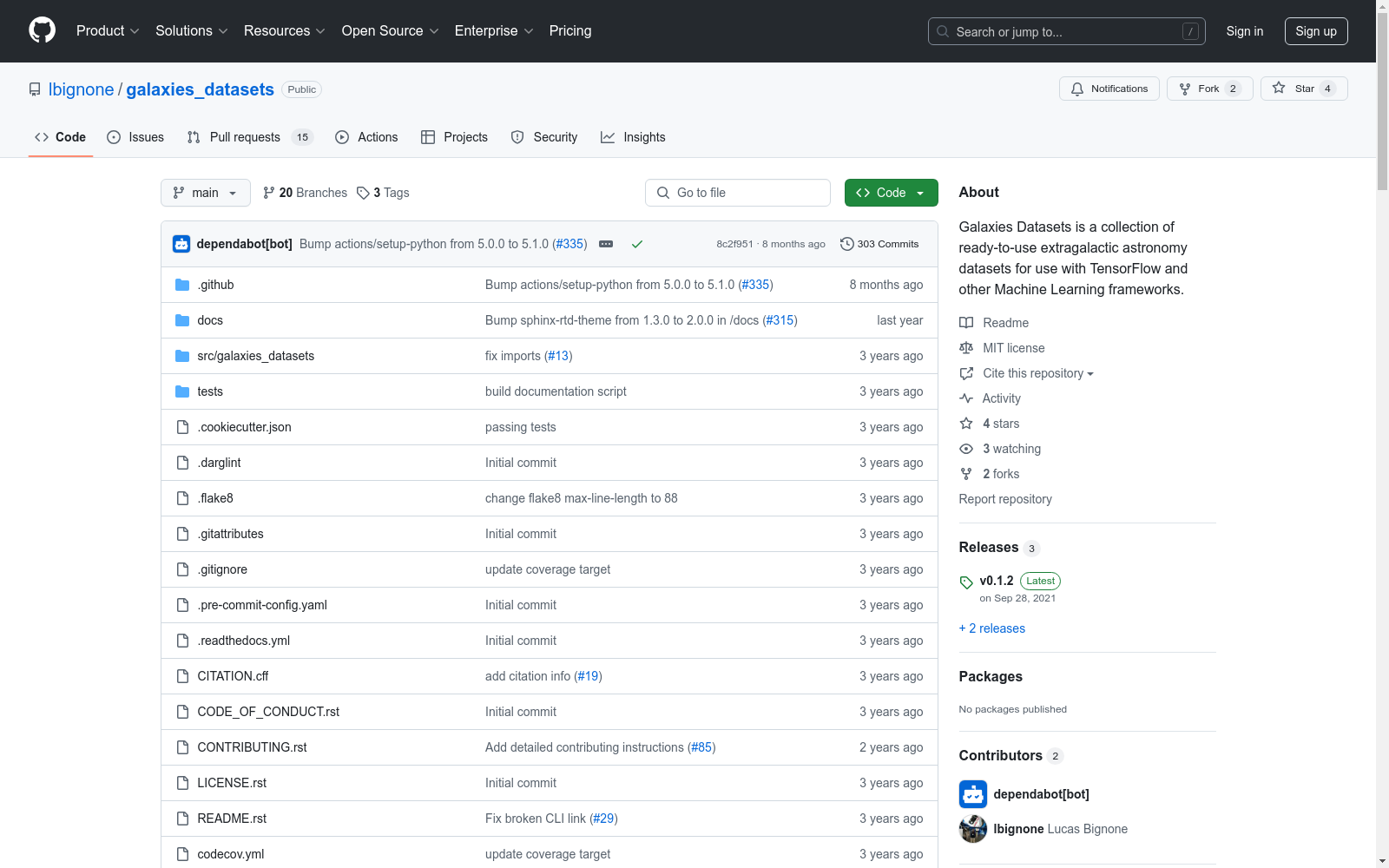Open the Projects tab
This screenshot has width=1389, height=868.
pyautogui.click(x=454, y=137)
